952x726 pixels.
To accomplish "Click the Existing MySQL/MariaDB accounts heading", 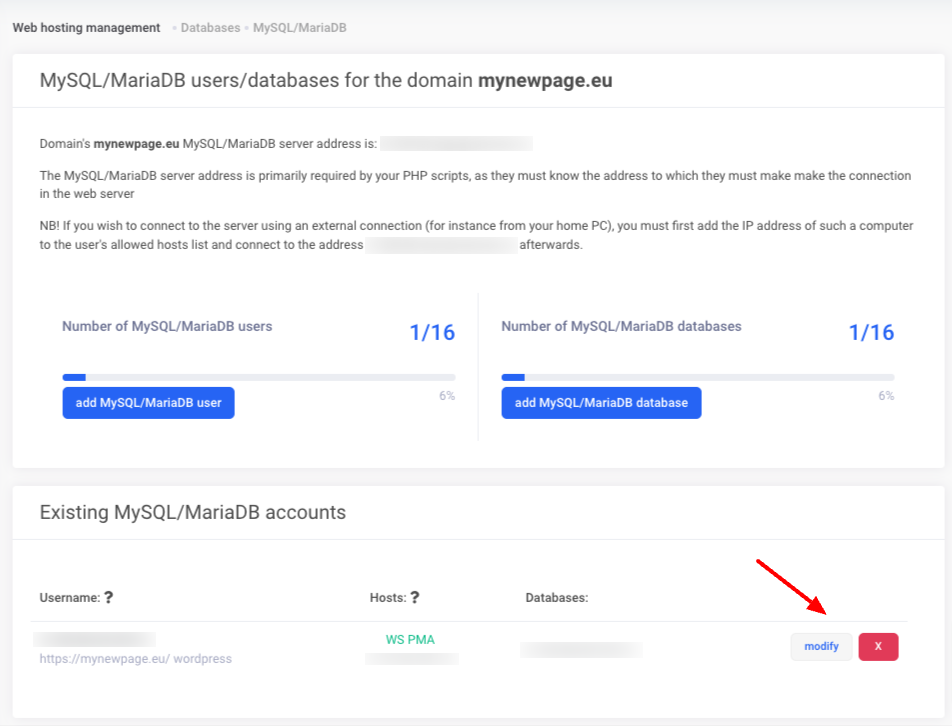I will 192,513.
